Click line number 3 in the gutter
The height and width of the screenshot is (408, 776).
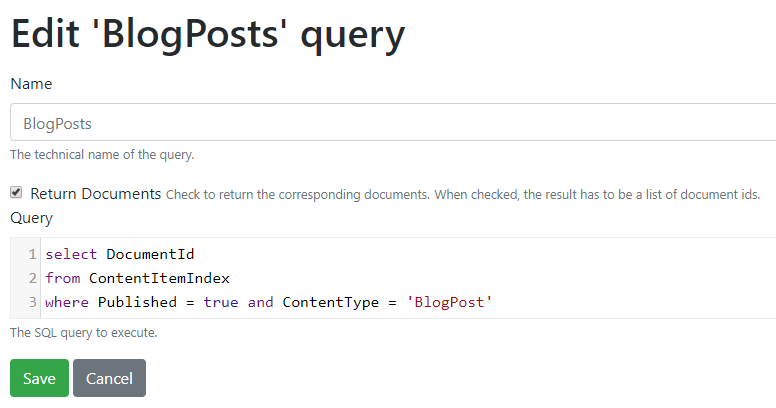point(32,302)
